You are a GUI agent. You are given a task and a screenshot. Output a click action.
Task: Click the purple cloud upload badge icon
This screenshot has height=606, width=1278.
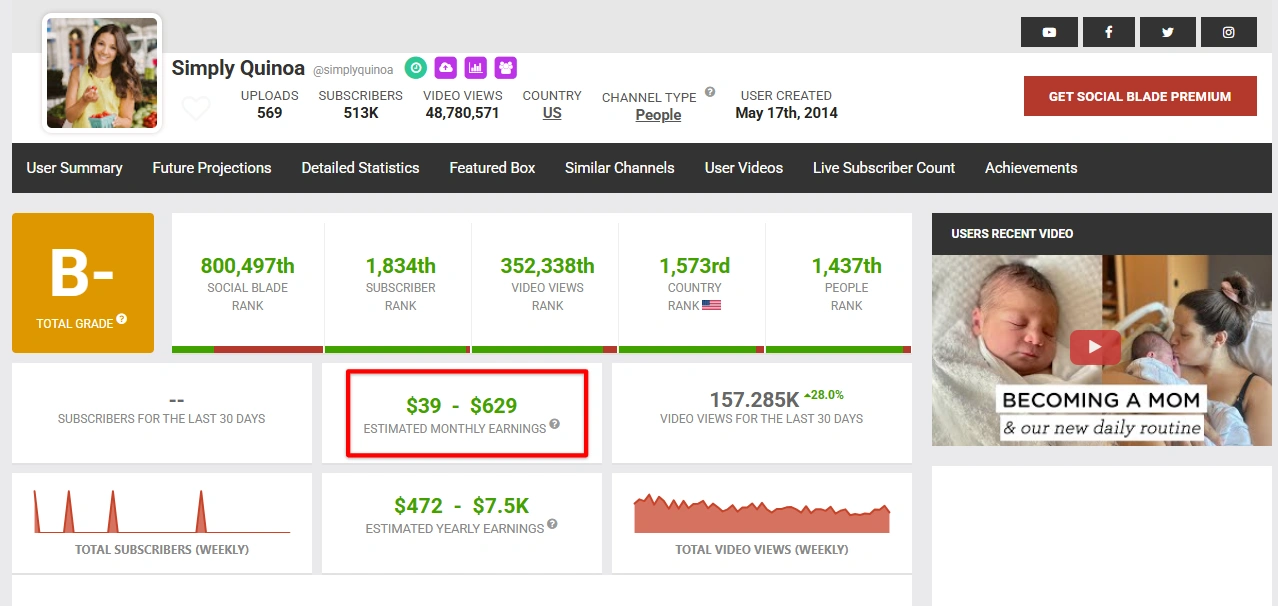(x=446, y=68)
